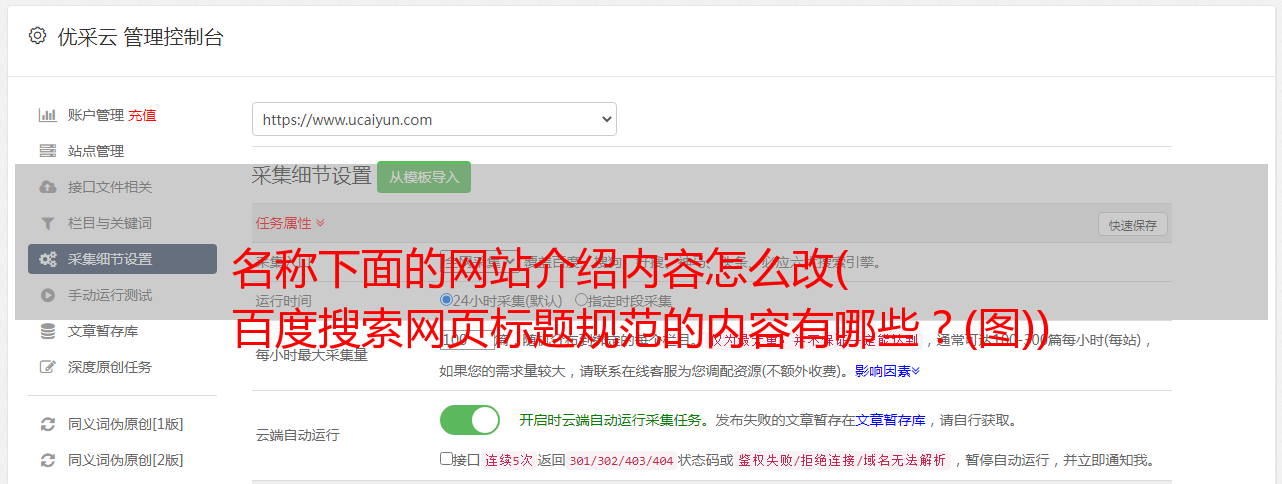Click the server icon for 站点管理
1282x484 pixels.
click(x=47, y=151)
